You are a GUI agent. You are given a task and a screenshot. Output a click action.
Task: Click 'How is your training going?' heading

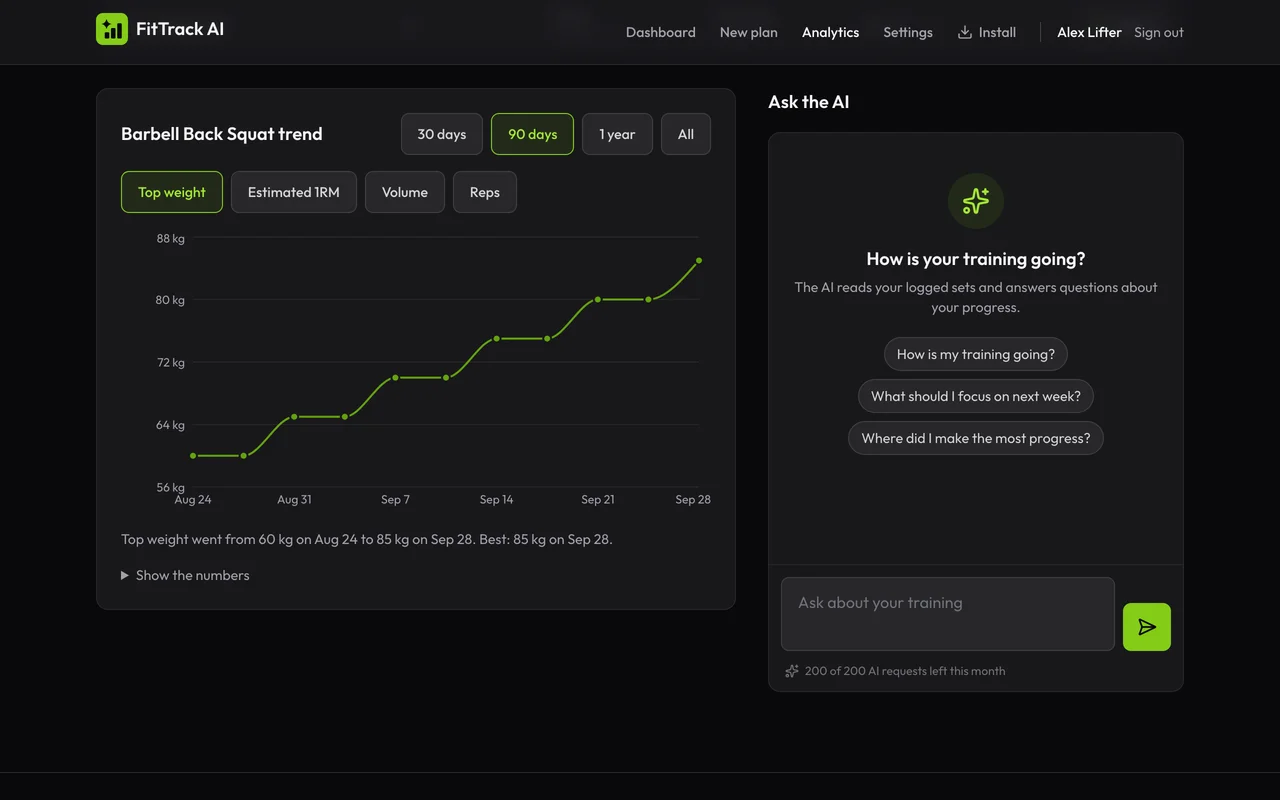(x=976, y=259)
